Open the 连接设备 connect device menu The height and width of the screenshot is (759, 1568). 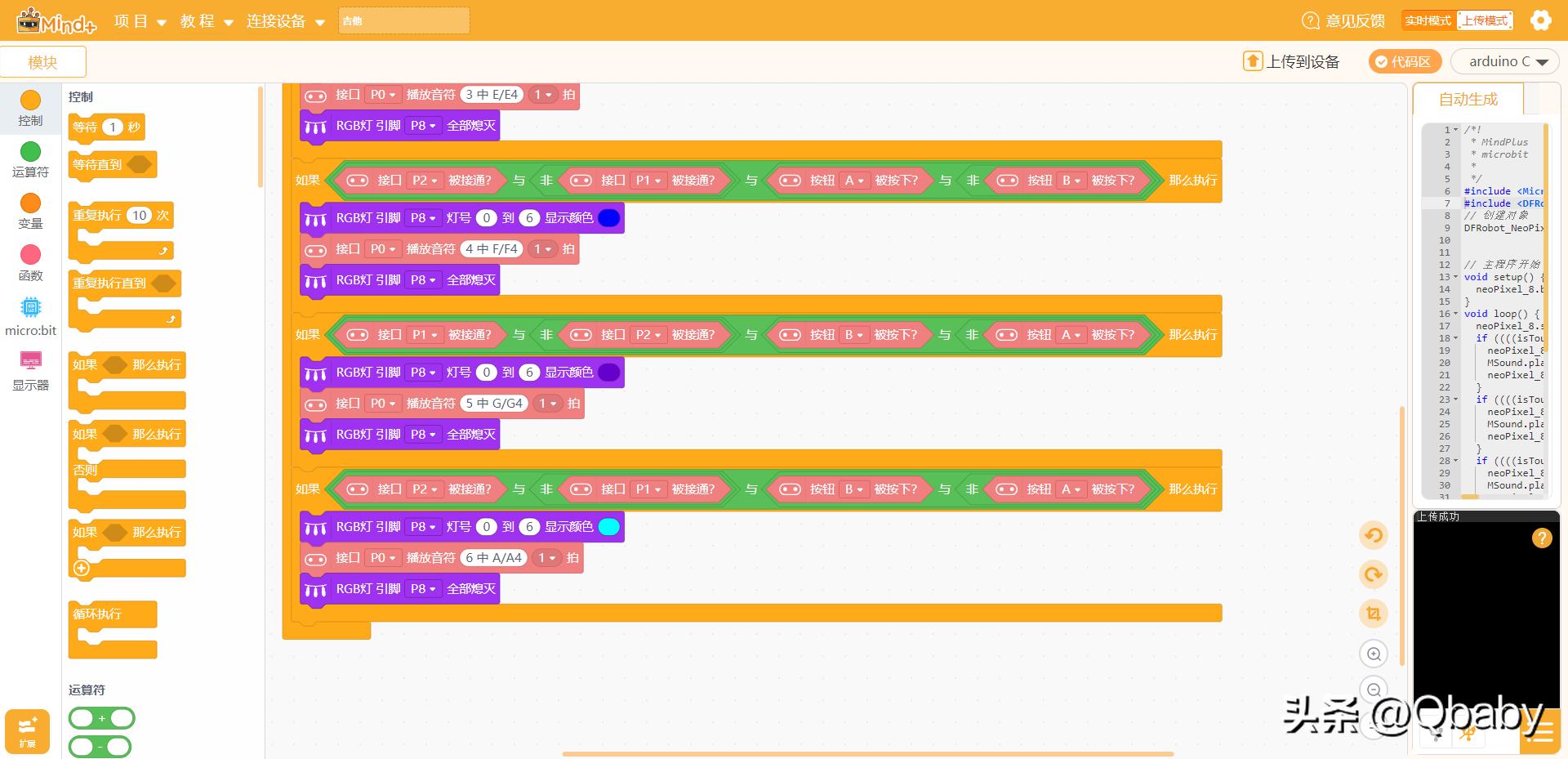click(286, 21)
